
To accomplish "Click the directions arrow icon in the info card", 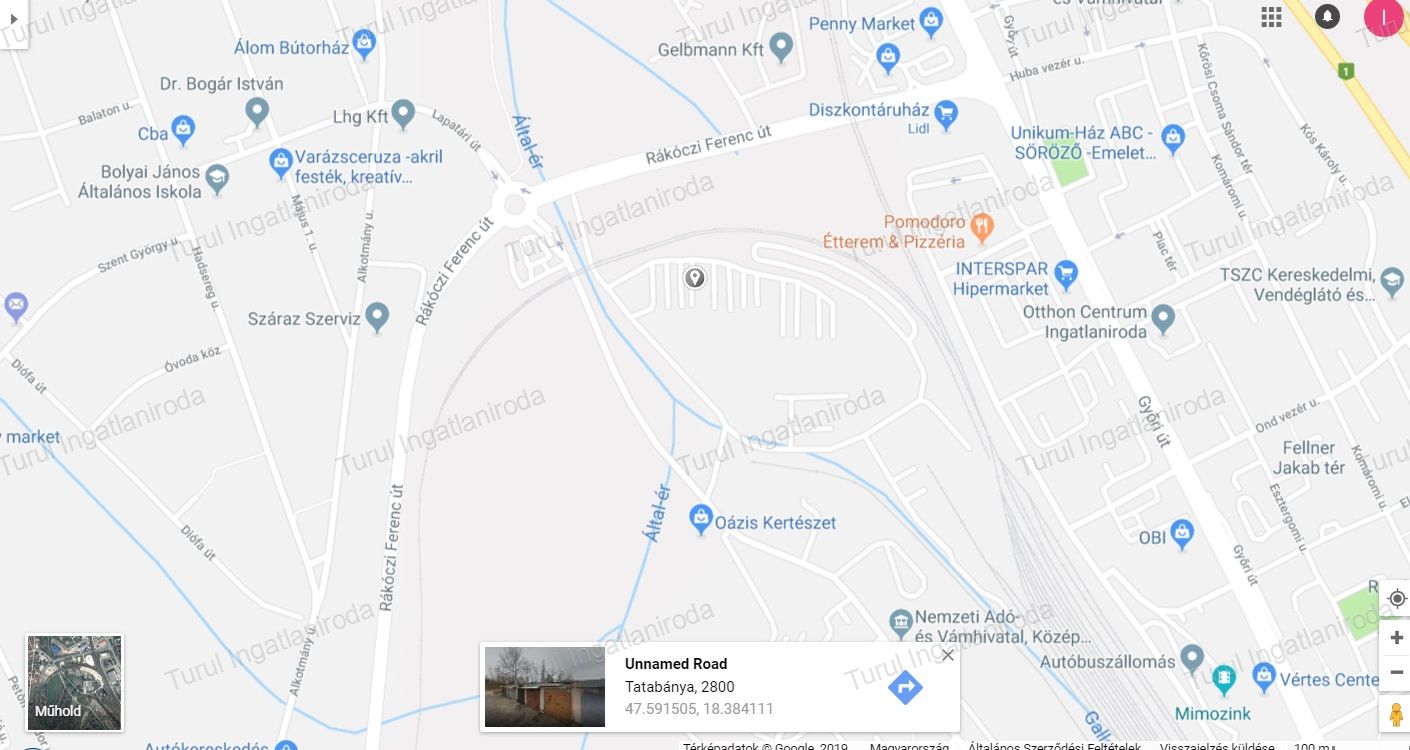I will (905, 687).
